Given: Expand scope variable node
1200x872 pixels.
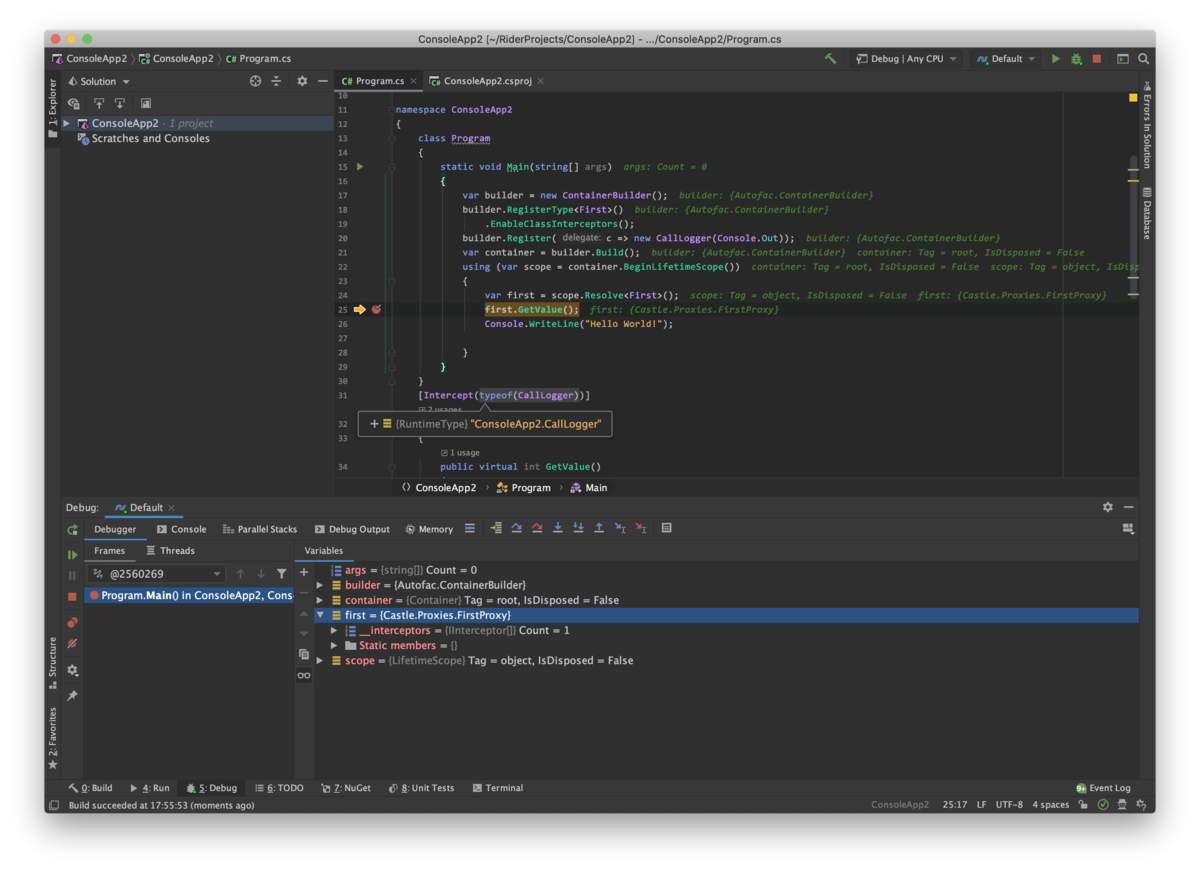Looking at the screenshot, I should click(320, 661).
